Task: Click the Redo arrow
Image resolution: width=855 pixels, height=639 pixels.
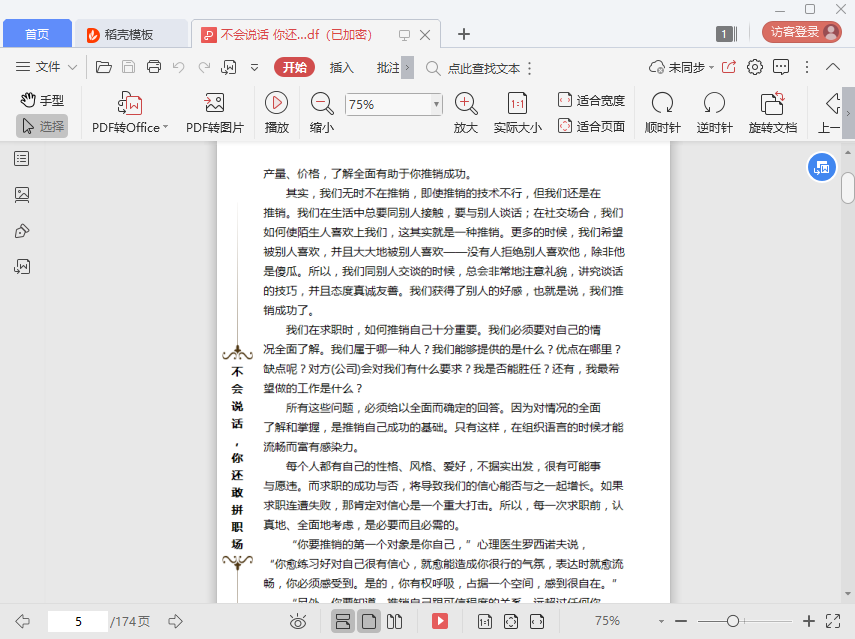Action: pos(204,67)
